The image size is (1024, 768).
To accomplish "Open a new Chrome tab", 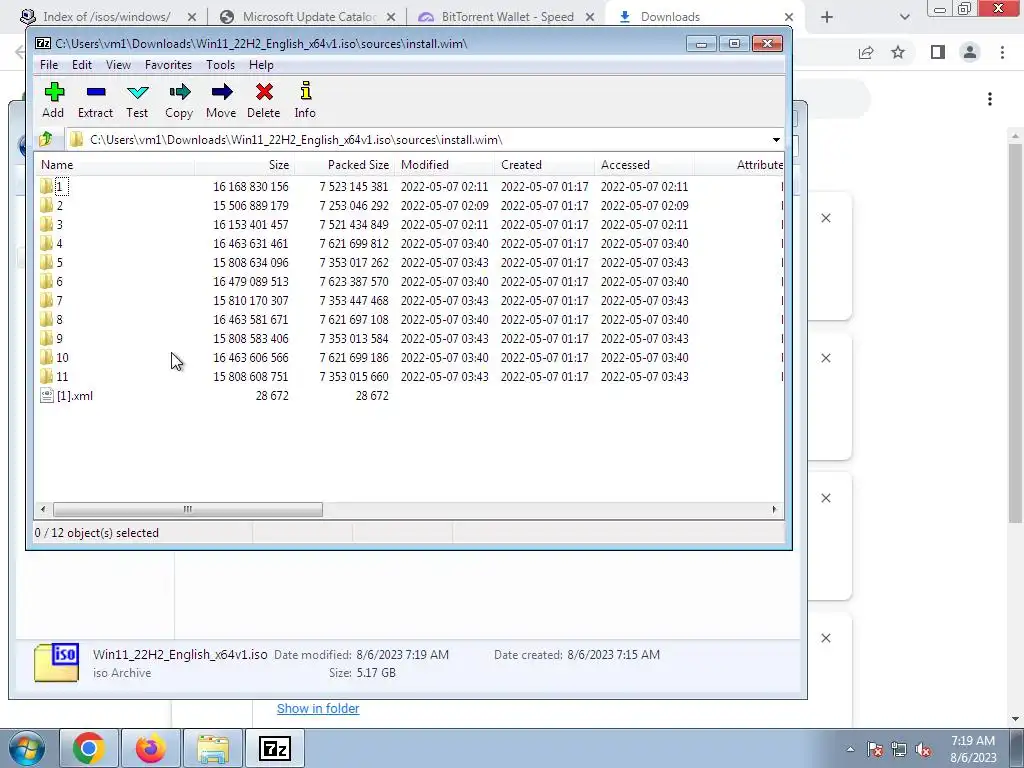I will coord(827,17).
